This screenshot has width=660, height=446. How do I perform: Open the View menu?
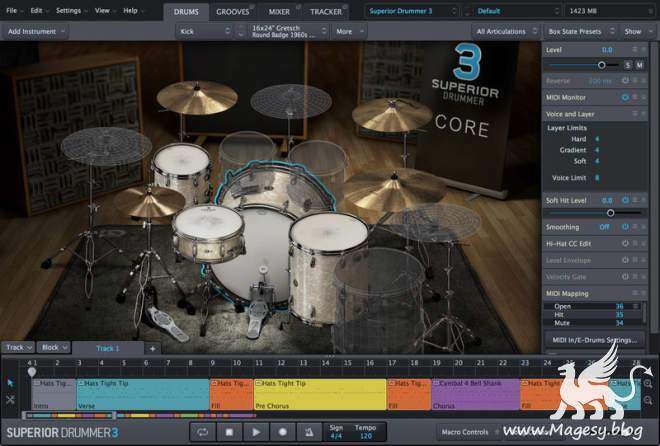click(104, 11)
